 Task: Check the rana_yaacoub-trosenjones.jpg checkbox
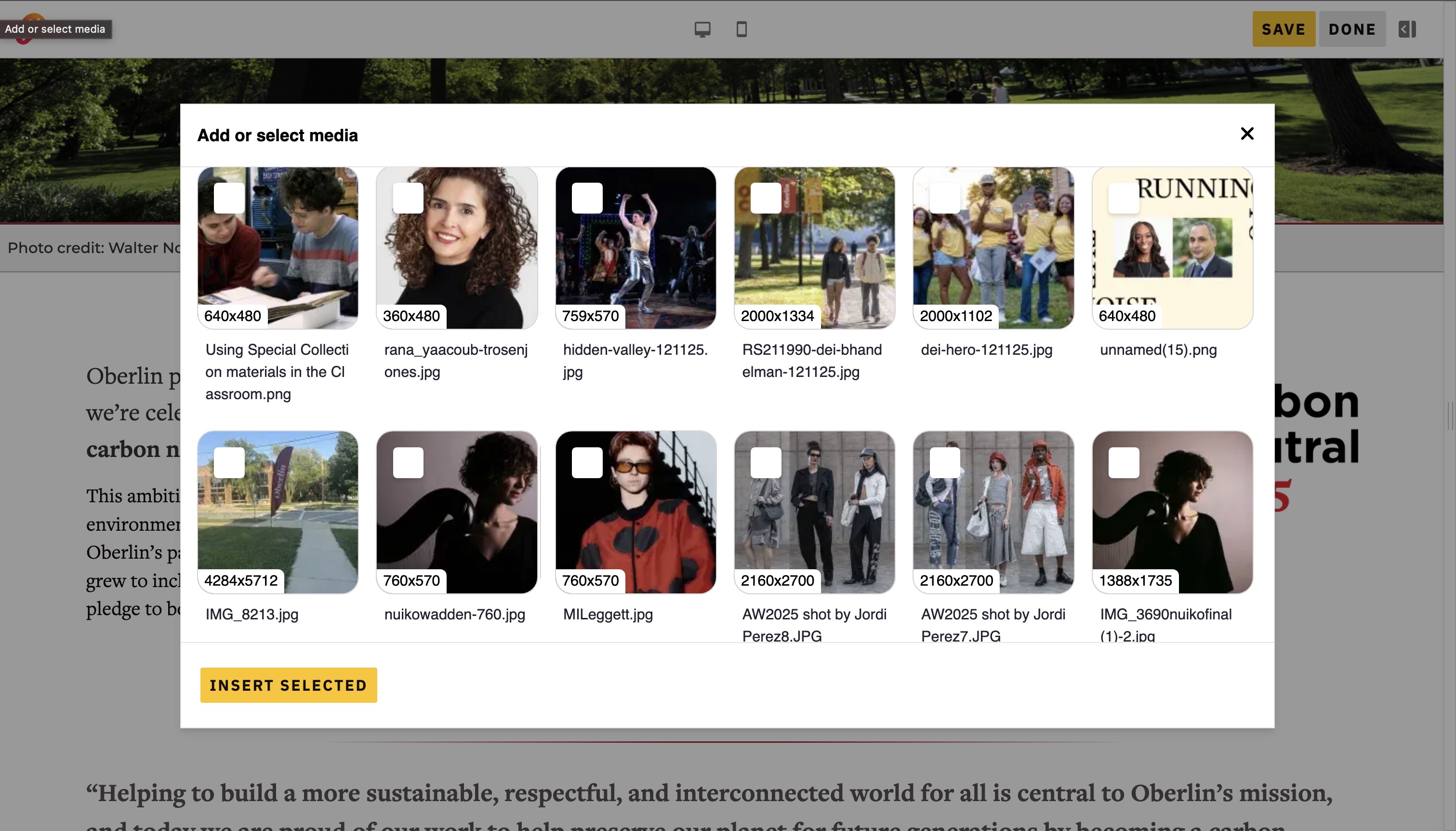pos(408,198)
